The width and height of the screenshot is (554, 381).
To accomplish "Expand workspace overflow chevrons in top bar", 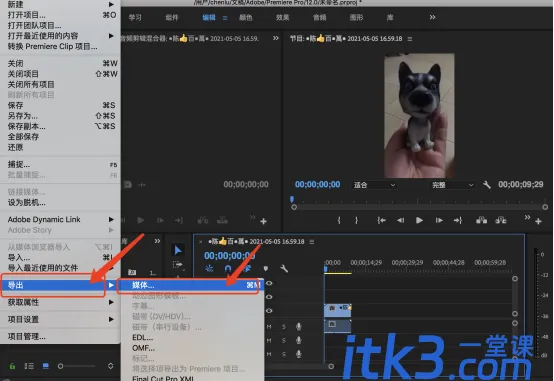I will coord(432,17).
